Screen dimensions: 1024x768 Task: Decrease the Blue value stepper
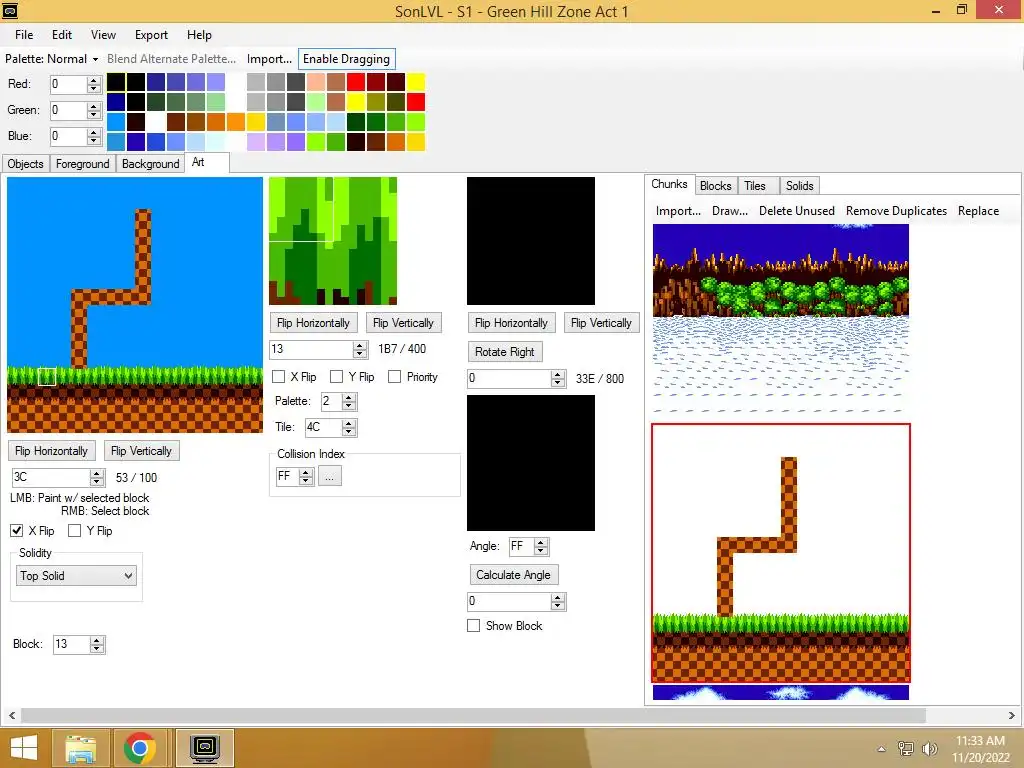(94, 140)
